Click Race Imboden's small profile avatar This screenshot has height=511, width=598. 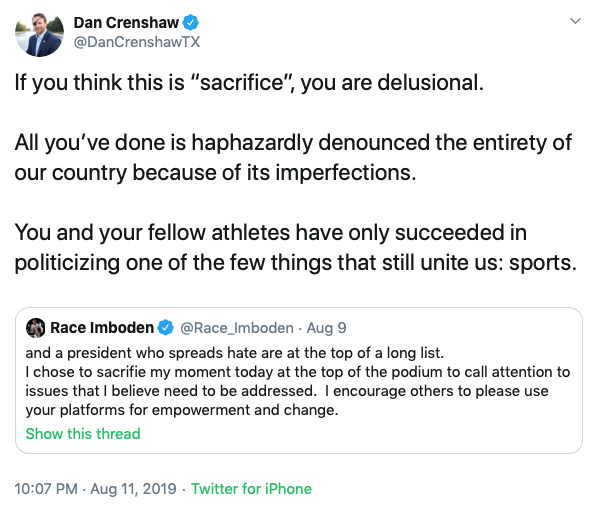[35, 328]
